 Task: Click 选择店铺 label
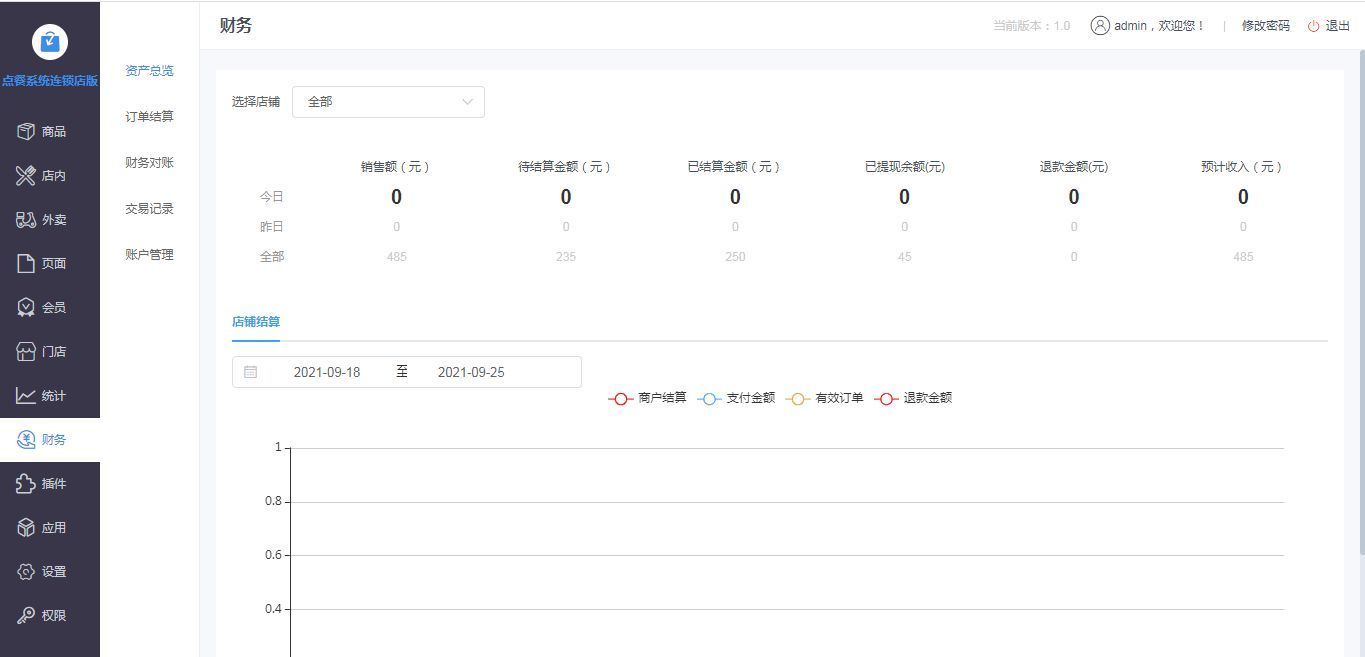(256, 102)
